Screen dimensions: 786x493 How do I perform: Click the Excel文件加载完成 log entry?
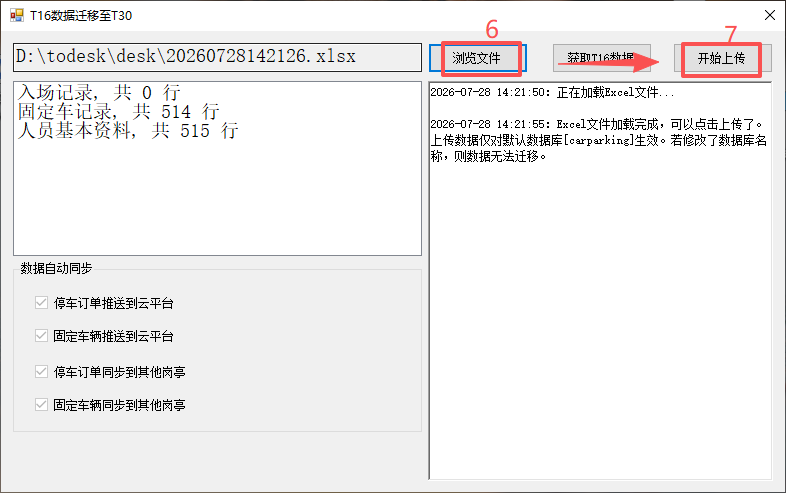(597, 124)
